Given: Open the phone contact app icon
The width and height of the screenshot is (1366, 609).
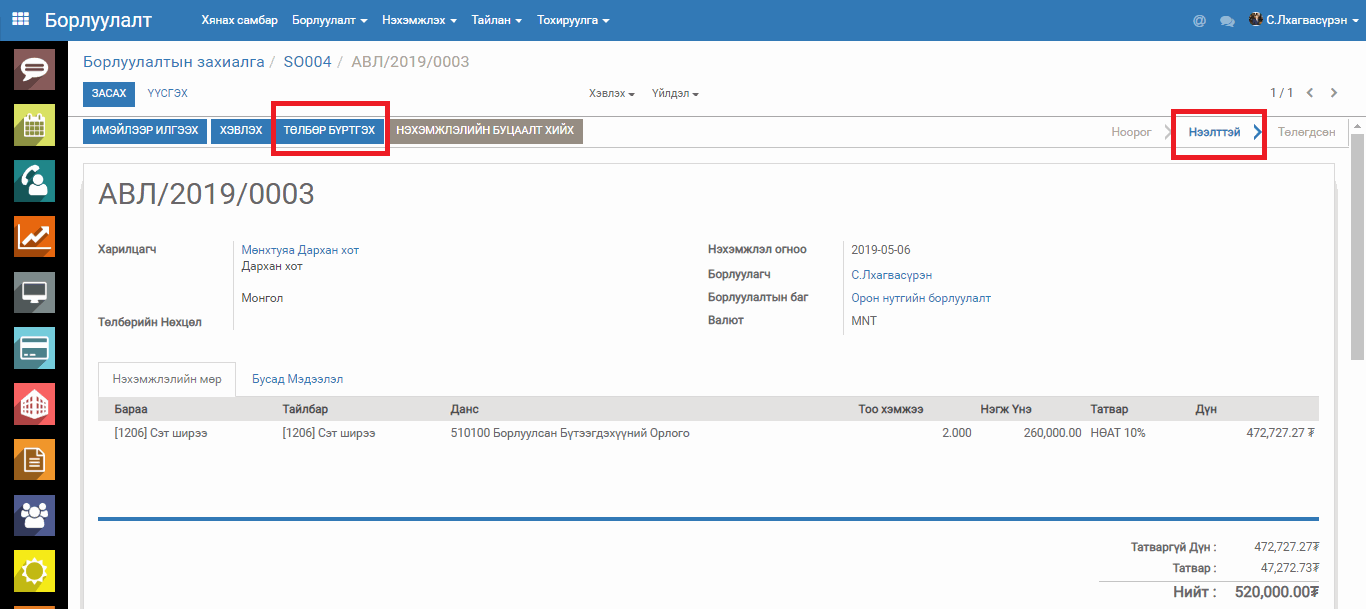Looking at the screenshot, I should (x=33, y=181).
